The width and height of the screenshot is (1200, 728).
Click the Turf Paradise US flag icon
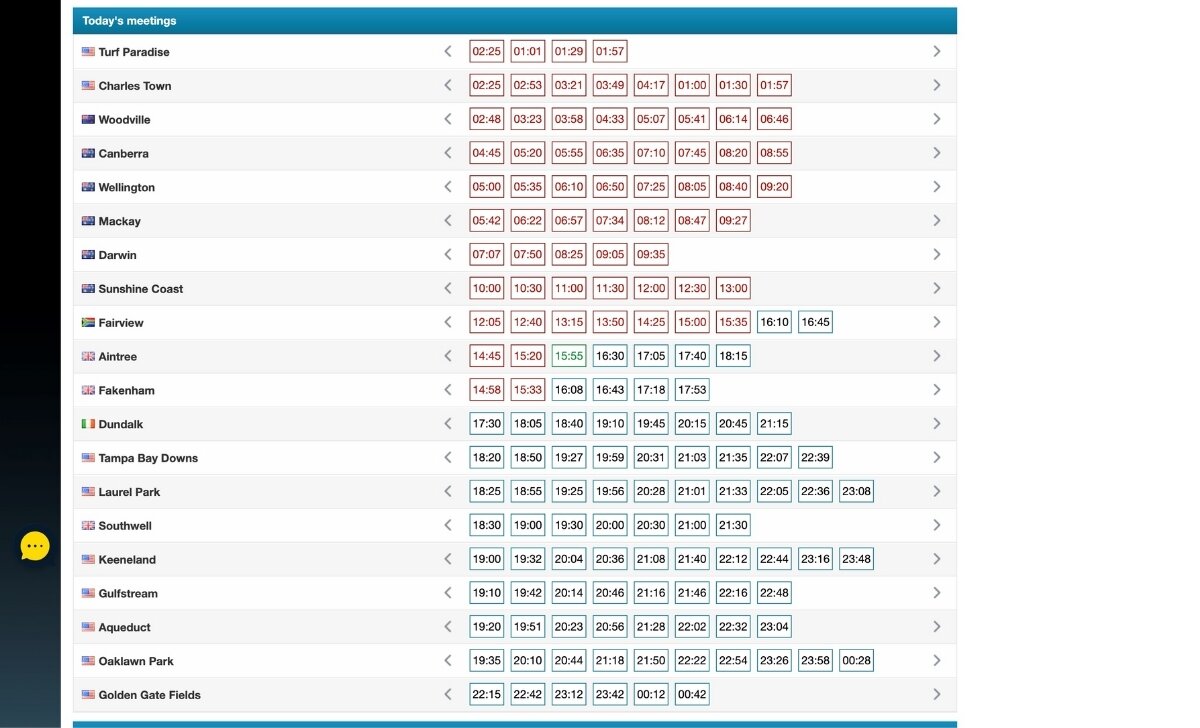click(88, 52)
